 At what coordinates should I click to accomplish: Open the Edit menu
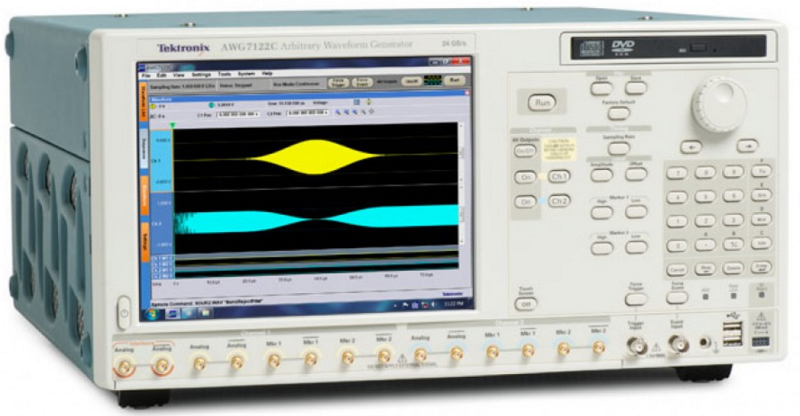click(x=162, y=75)
